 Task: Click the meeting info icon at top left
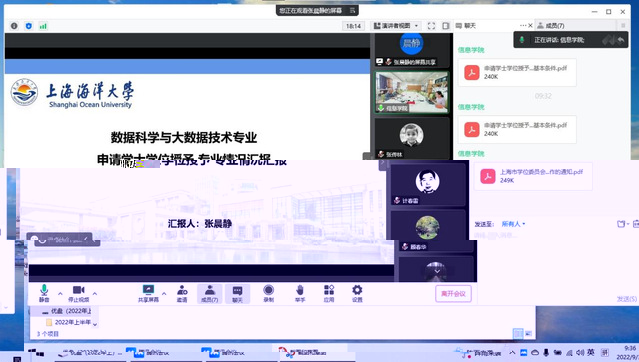point(14,26)
